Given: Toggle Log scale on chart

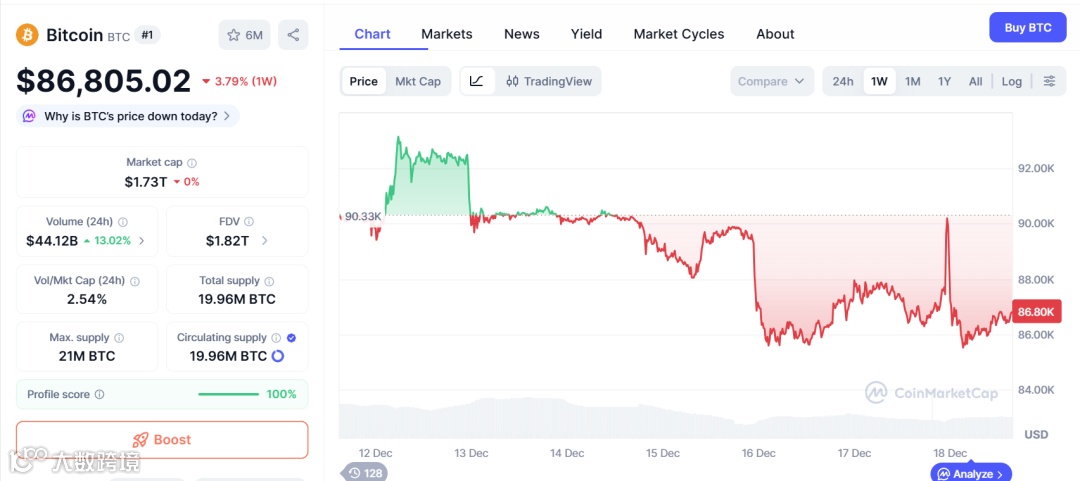Looking at the screenshot, I should point(1012,81).
